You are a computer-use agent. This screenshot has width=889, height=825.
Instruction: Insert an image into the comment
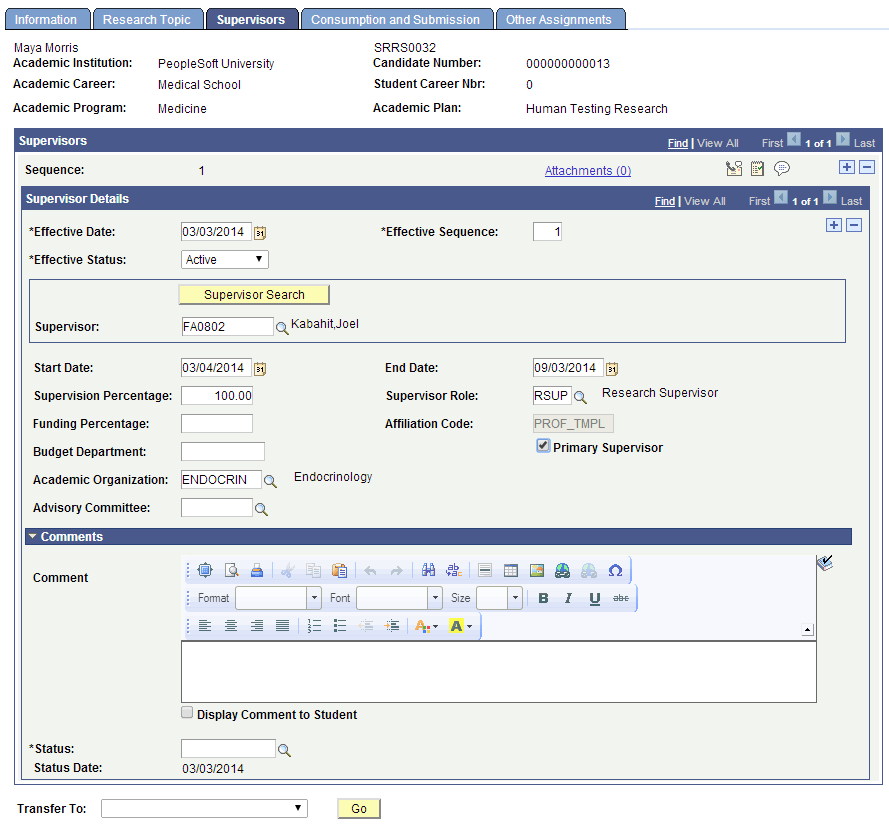pyautogui.click(x=536, y=570)
